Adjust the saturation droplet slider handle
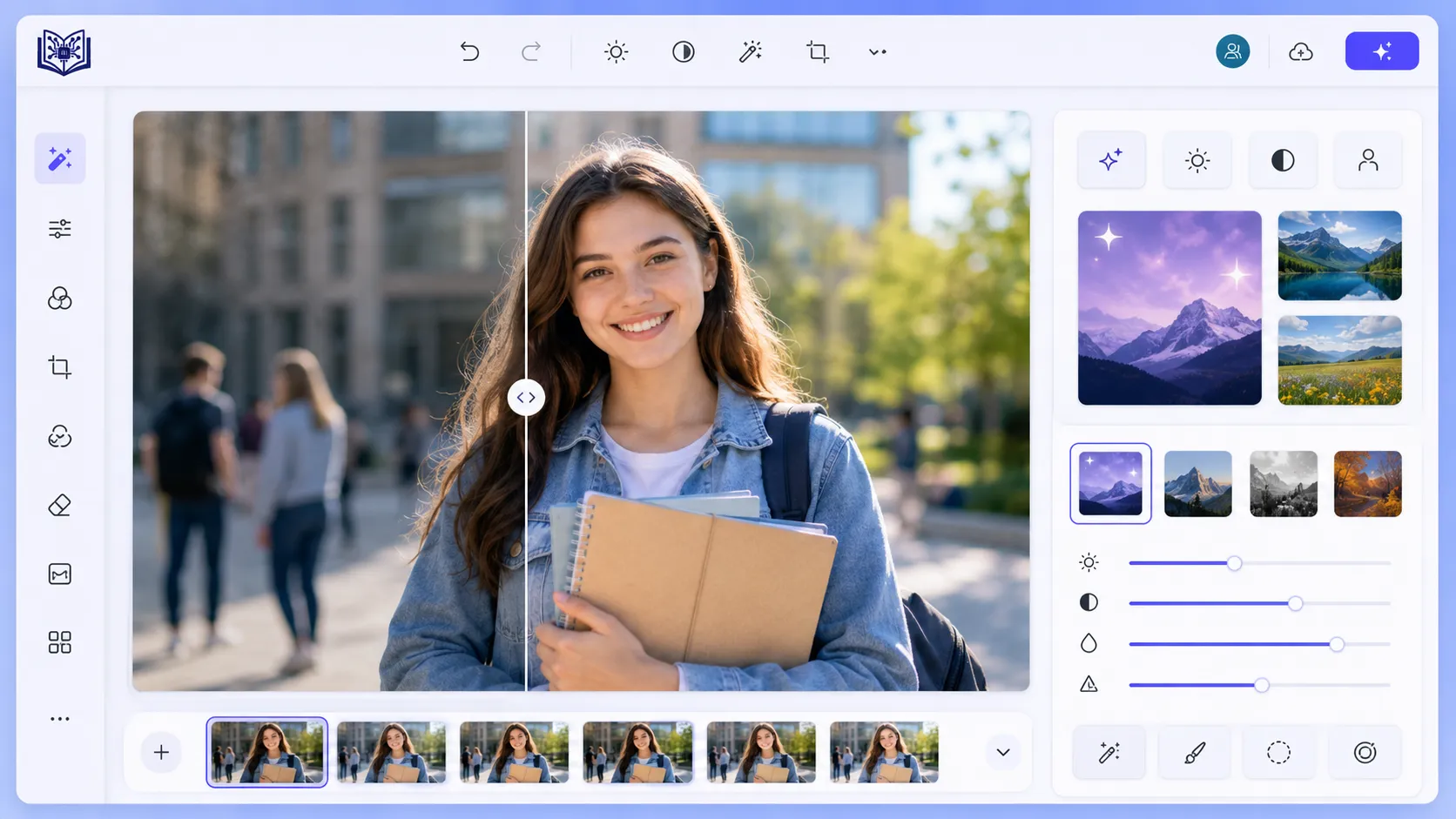1456x819 pixels. tap(1337, 644)
